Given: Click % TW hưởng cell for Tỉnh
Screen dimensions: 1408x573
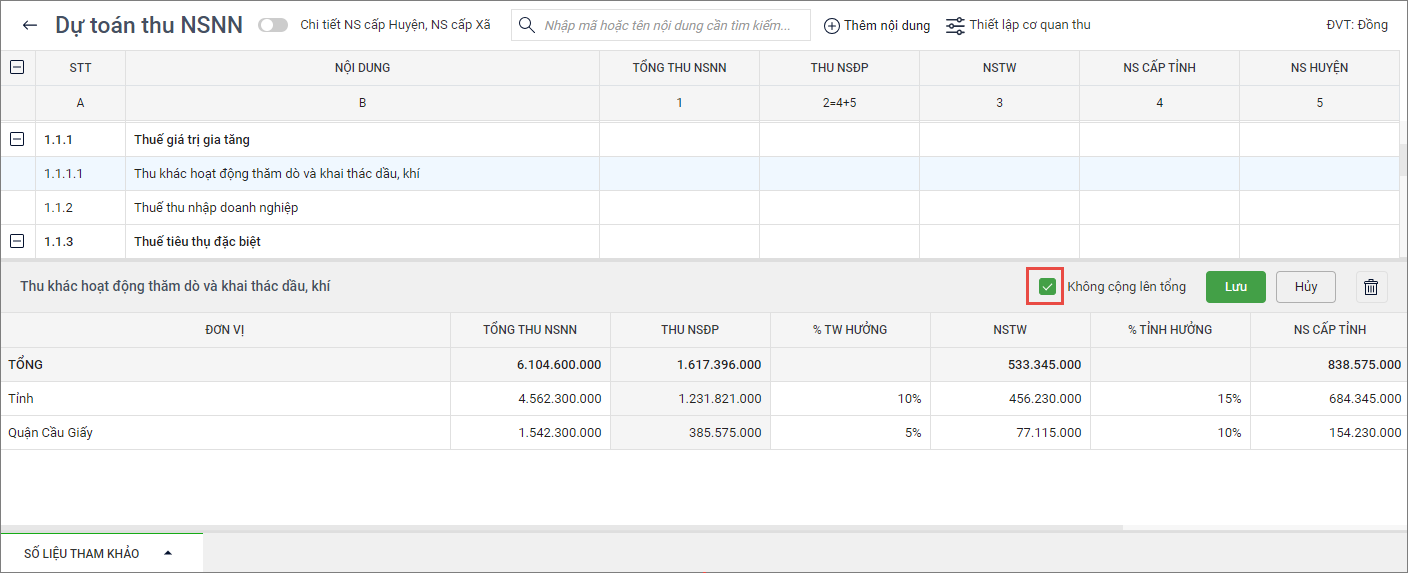Looking at the screenshot, I should (x=850, y=399).
